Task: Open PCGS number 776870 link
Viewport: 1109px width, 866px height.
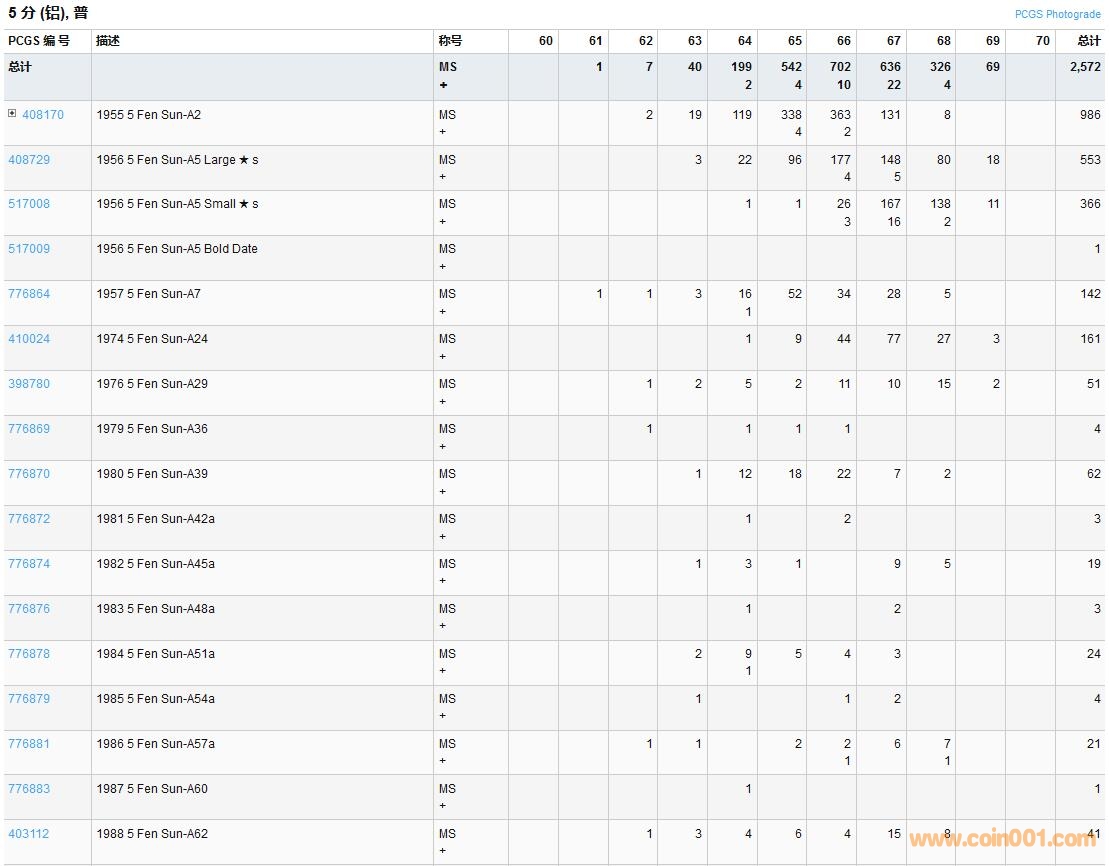Action: [29, 474]
